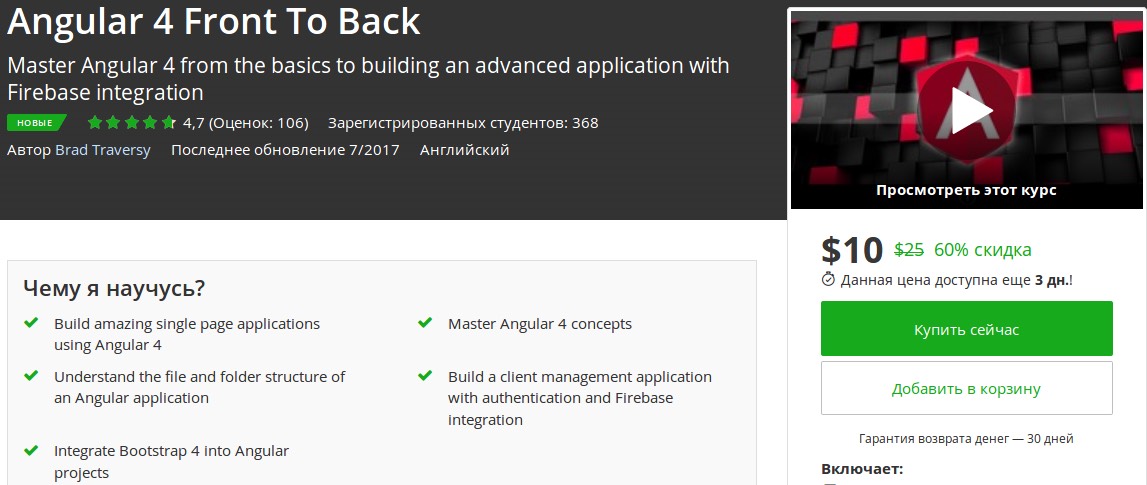Click the green НОВЫЕ badge

point(35,123)
